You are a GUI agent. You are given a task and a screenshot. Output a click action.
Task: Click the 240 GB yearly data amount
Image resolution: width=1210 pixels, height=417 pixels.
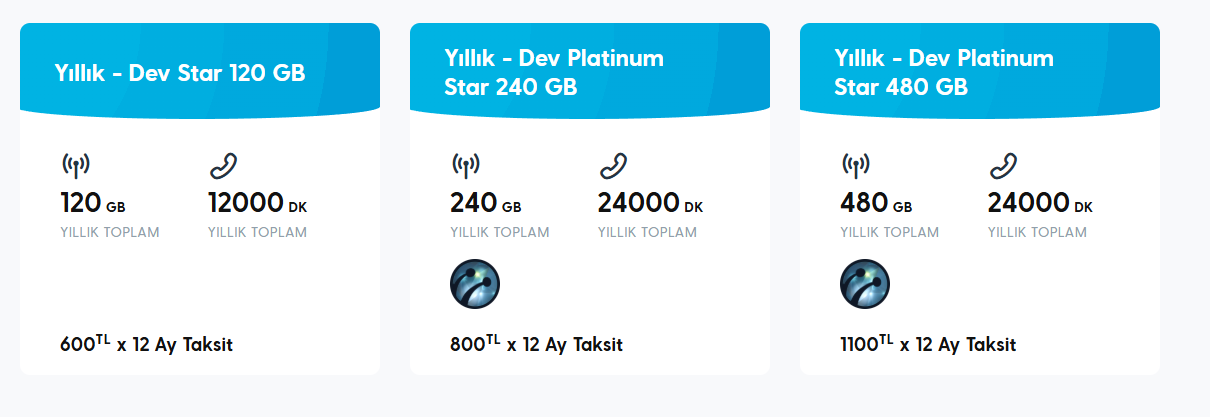(x=485, y=204)
